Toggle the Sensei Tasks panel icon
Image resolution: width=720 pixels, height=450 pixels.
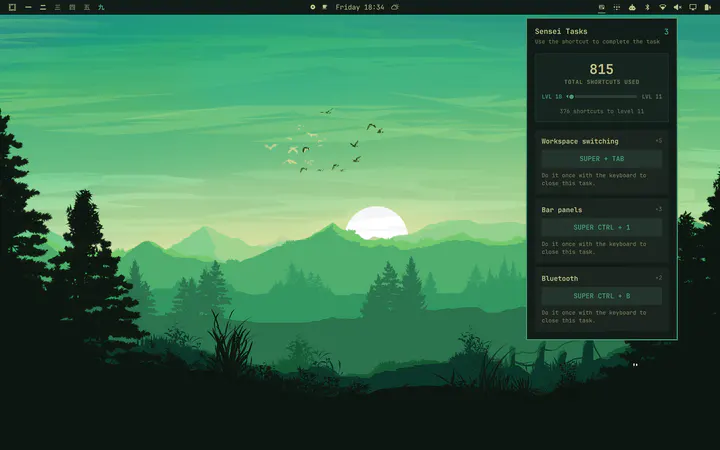[602, 7]
